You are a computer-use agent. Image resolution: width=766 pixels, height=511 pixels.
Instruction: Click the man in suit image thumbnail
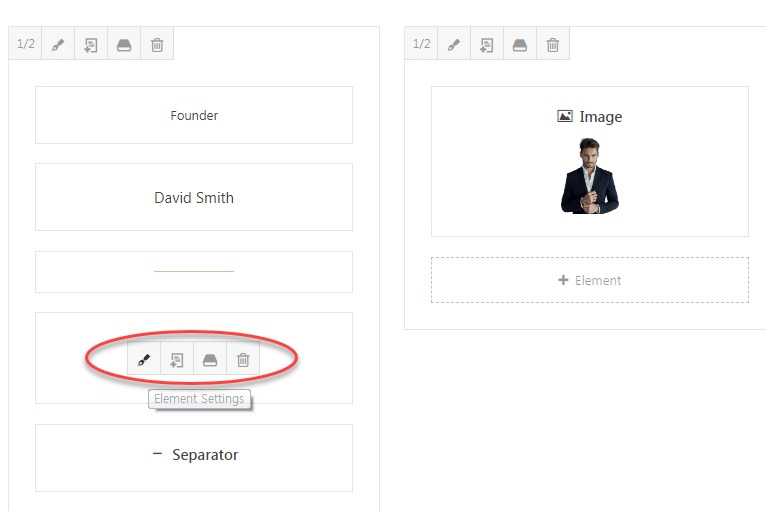coord(590,176)
